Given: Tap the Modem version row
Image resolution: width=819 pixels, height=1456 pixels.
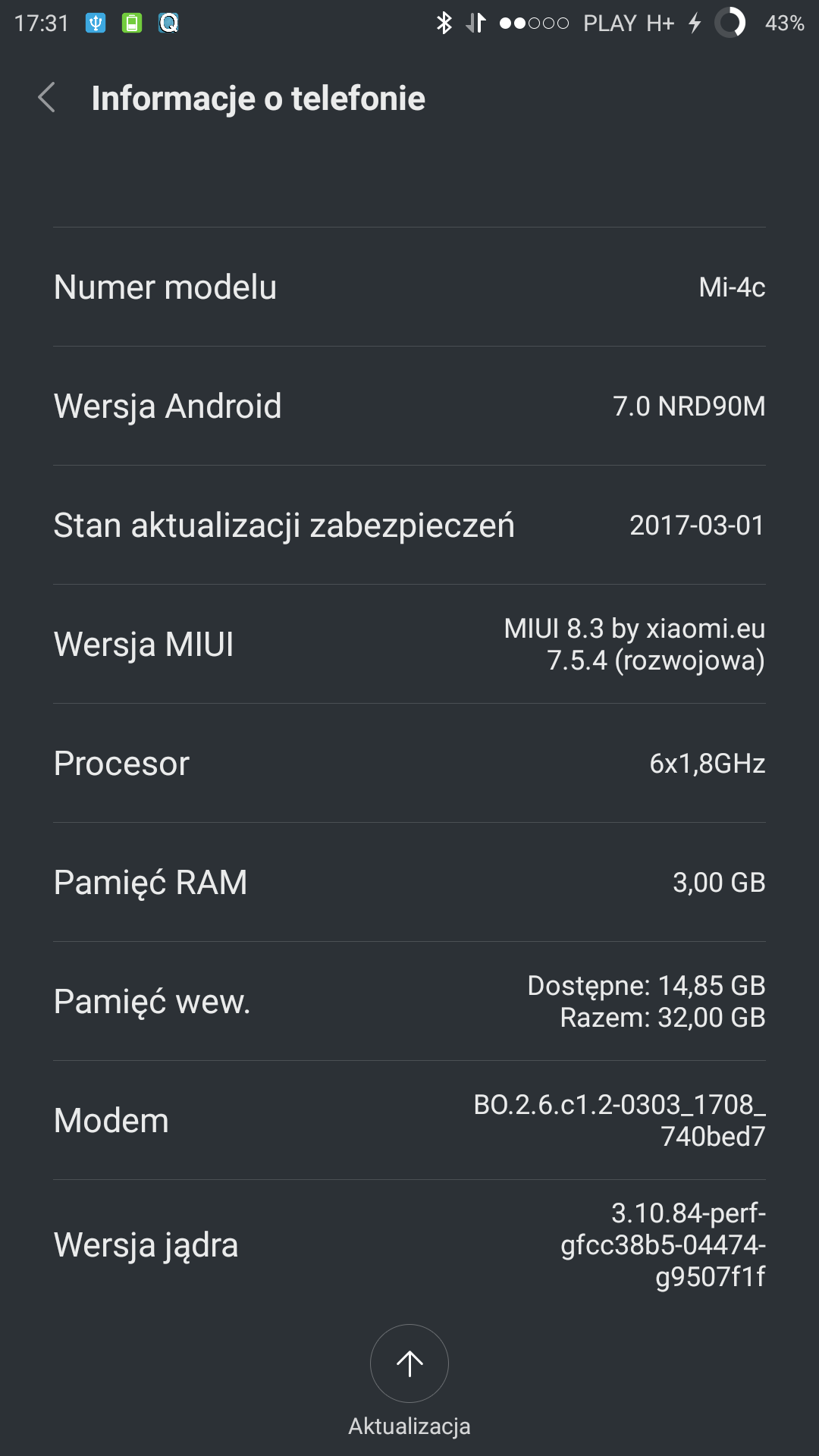Looking at the screenshot, I should pyautogui.click(x=409, y=1121).
